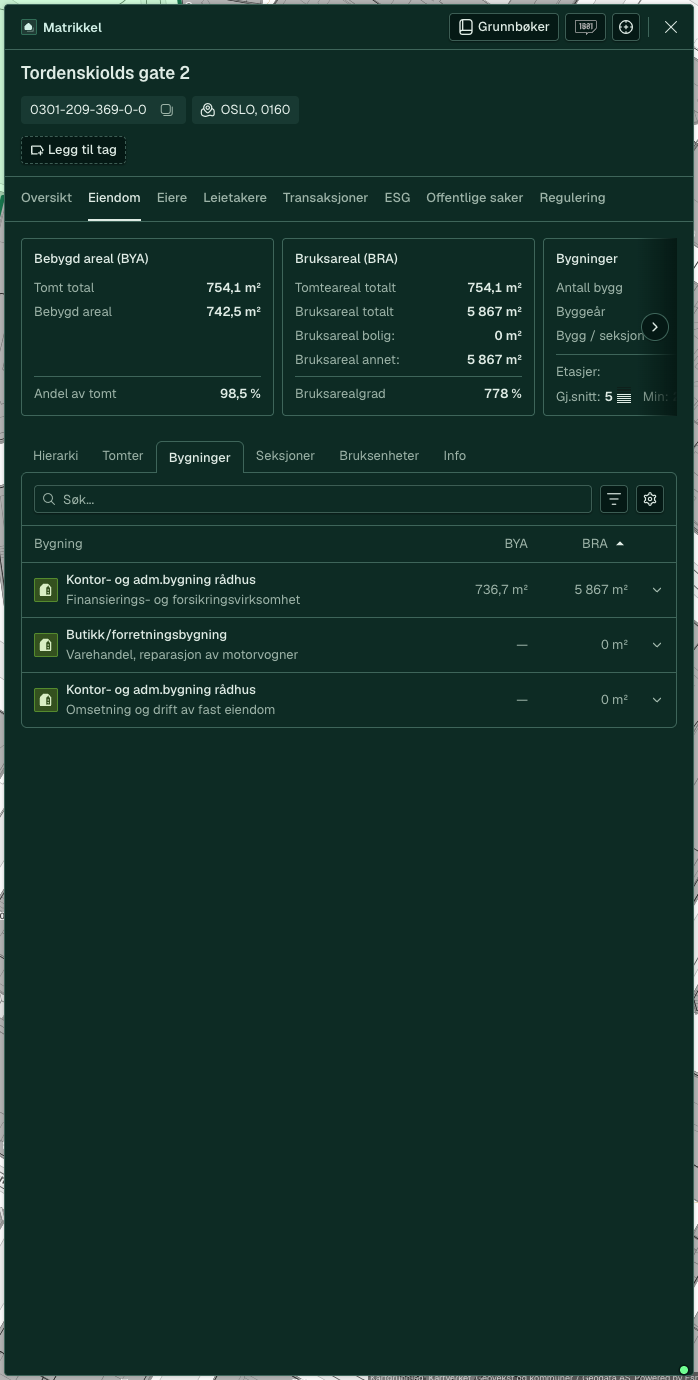Select Tomter sub-tab
The height and width of the screenshot is (1380, 698).
(x=123, y=456)
